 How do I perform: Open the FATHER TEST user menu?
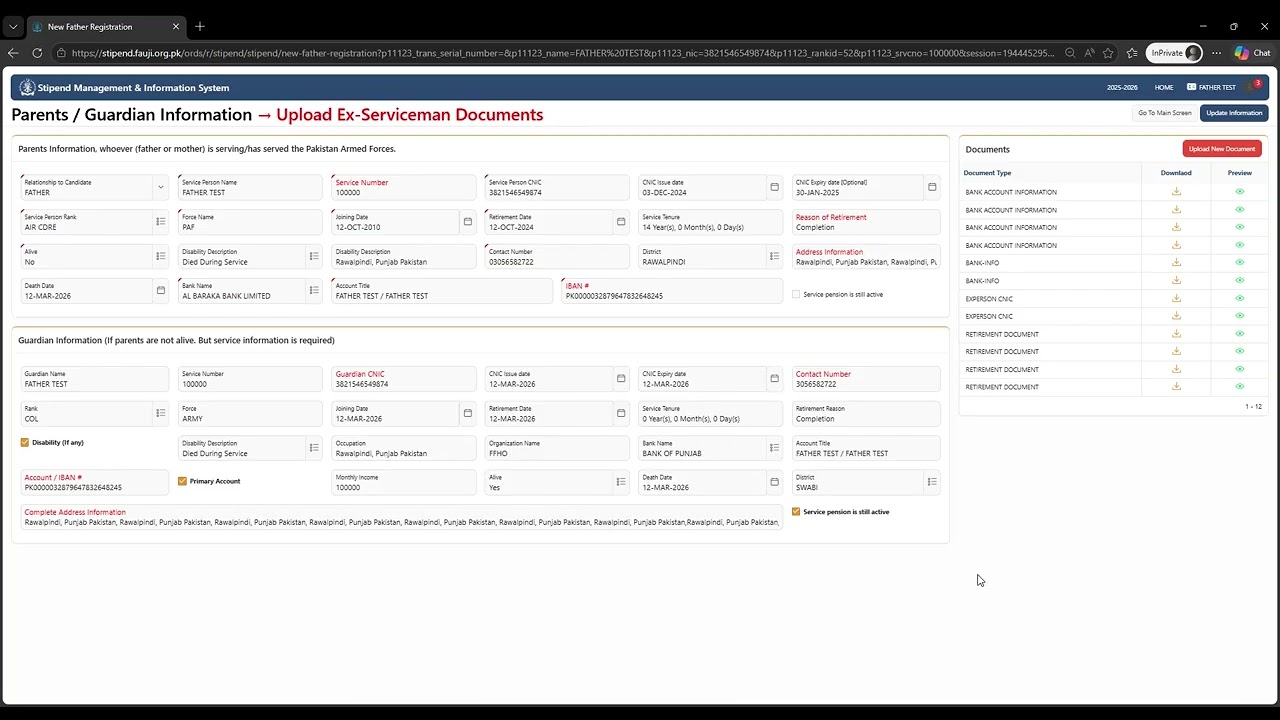coord(1212,87)
